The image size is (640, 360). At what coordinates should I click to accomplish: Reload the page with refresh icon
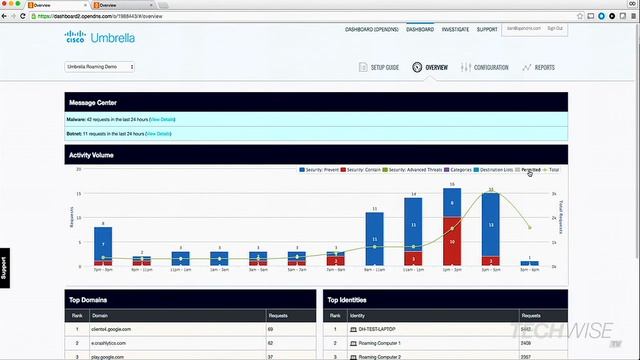click(23, 16)
